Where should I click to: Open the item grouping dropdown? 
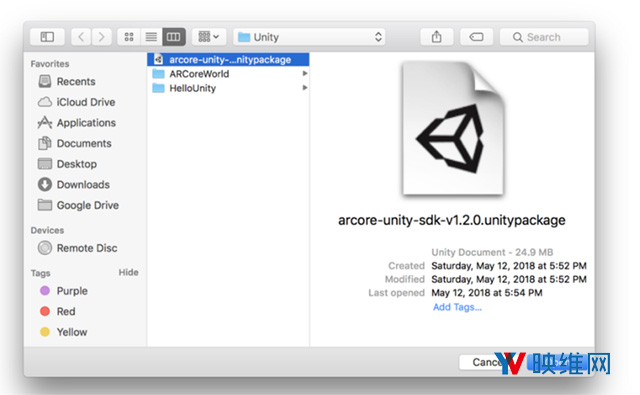tap(209, 37)
